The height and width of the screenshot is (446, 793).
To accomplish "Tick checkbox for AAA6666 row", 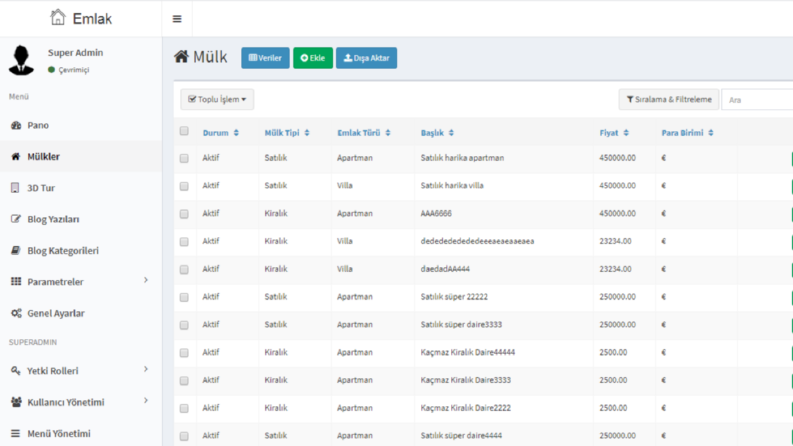I will (x=184, y=214).
